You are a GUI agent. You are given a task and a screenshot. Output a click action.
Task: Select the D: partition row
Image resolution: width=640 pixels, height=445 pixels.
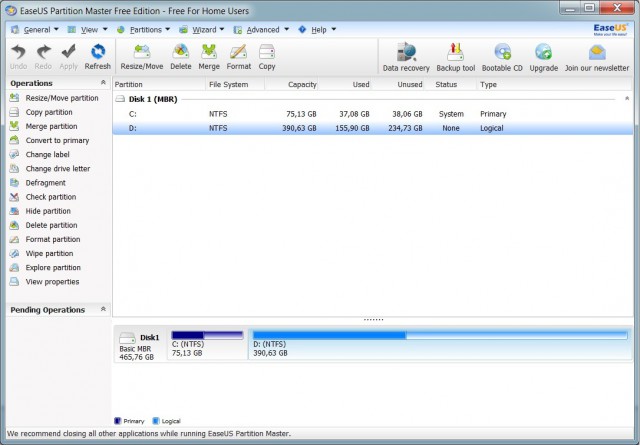click(373, 128)
